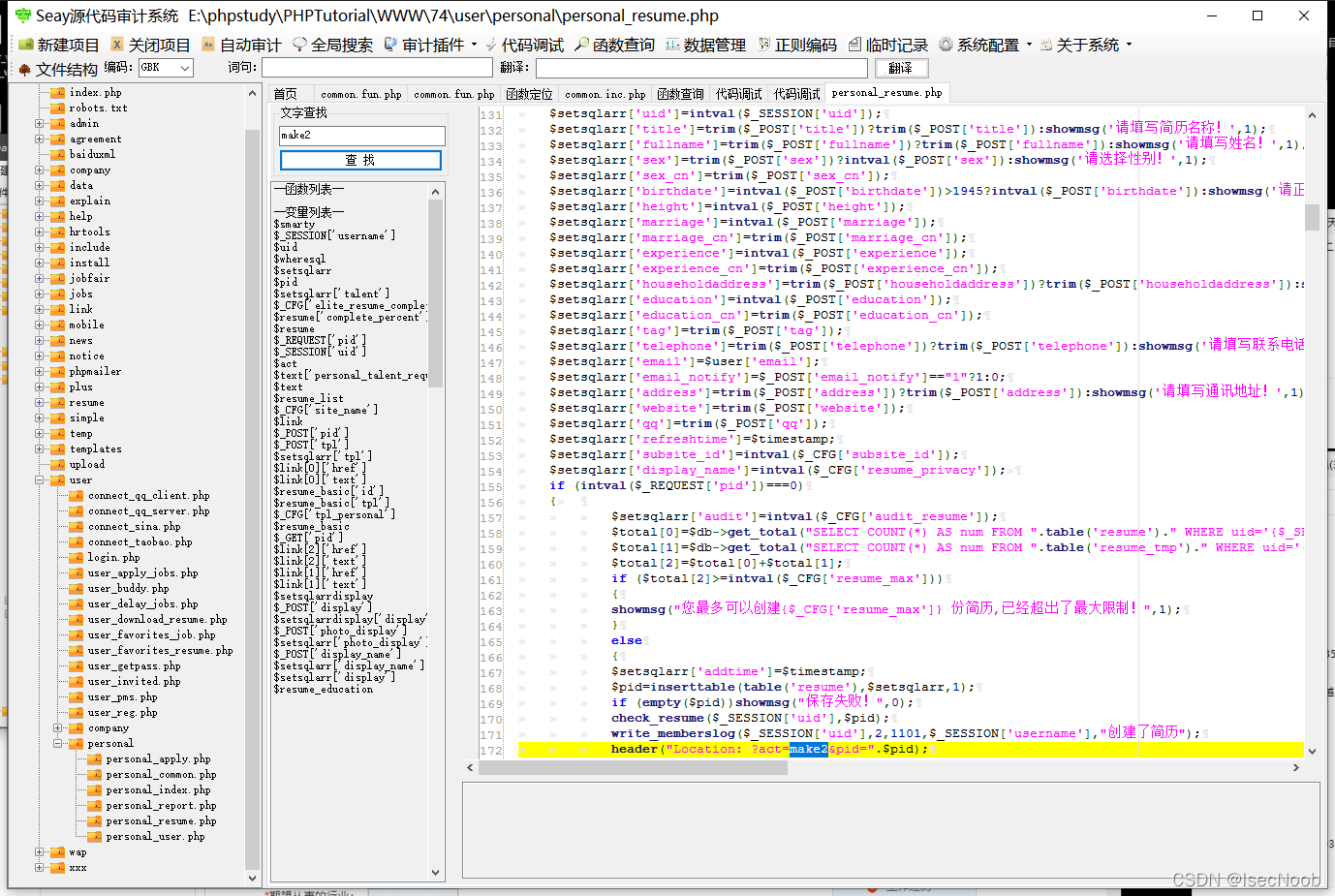Click the 文件结构 (file structure) panel icon
The width and height of the screenshot is (1335, 896).
click(x=25, y=70)
